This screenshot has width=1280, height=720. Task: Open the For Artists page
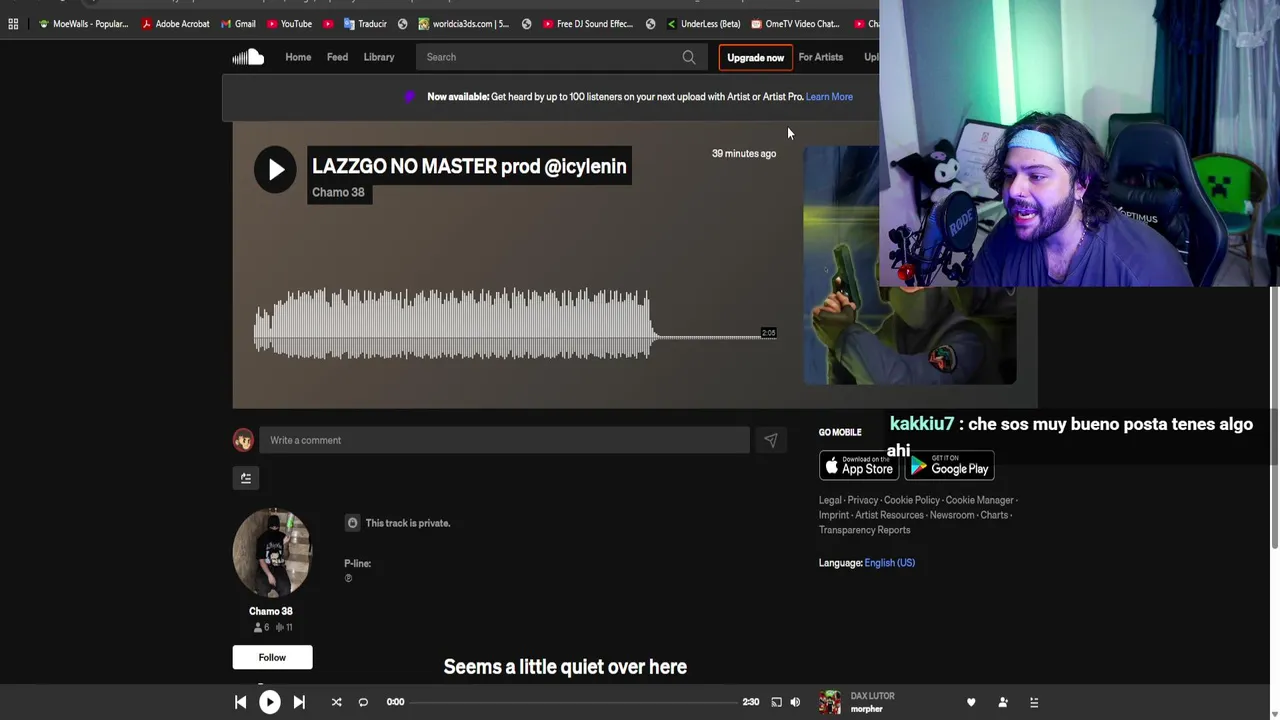820,57
